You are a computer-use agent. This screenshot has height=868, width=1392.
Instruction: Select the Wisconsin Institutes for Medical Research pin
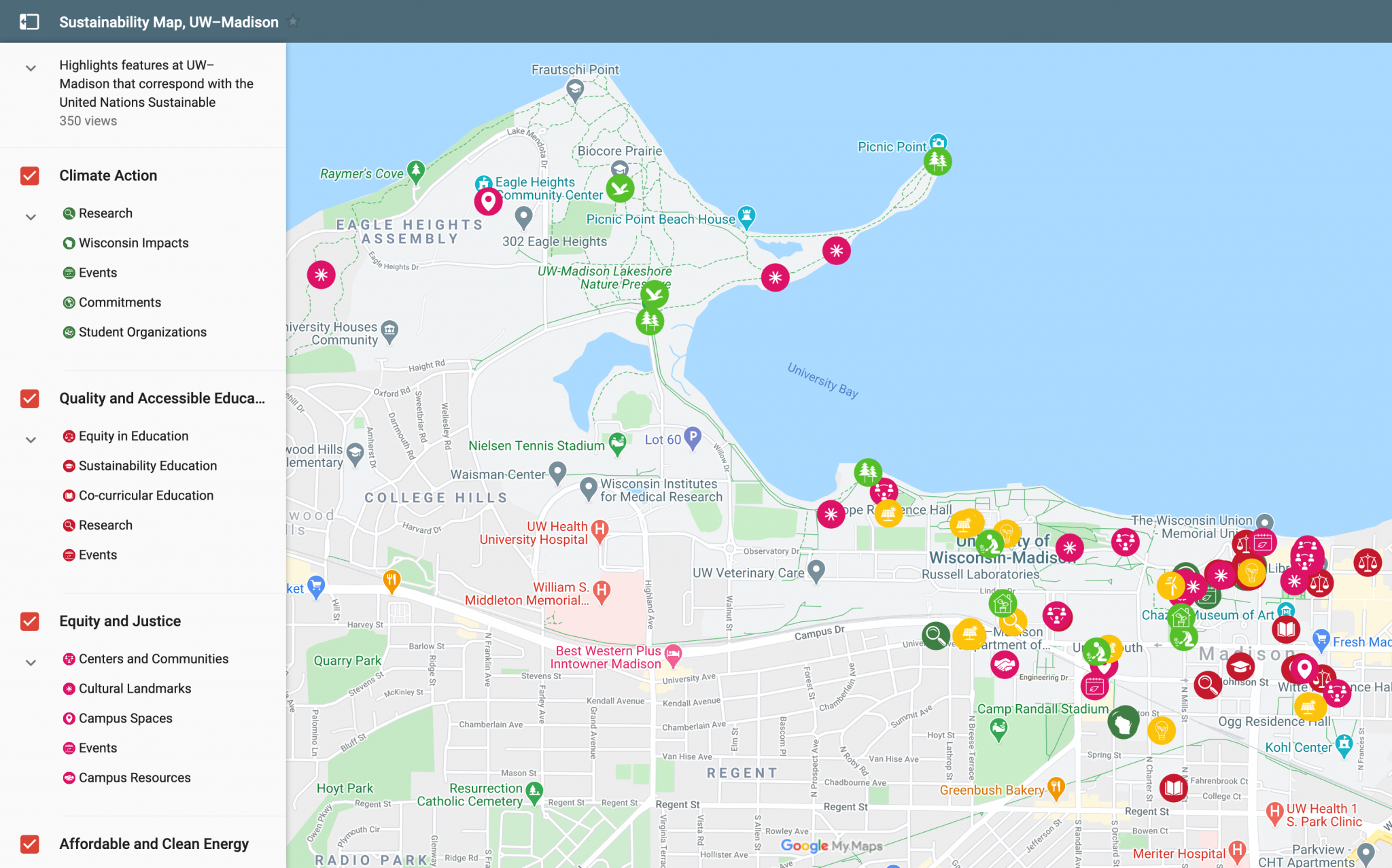coord(589,488)
